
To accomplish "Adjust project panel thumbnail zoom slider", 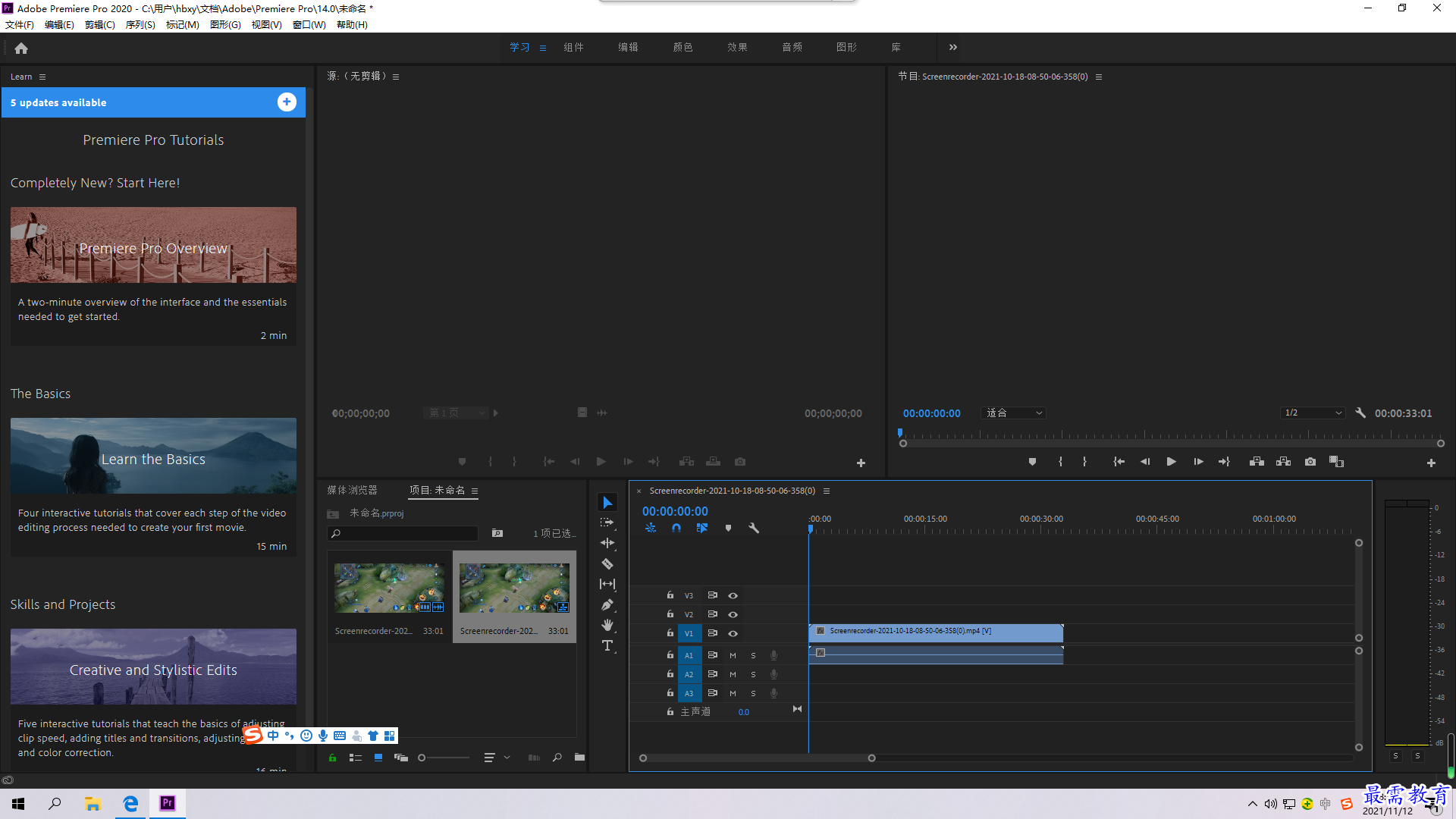I will 444,758.
